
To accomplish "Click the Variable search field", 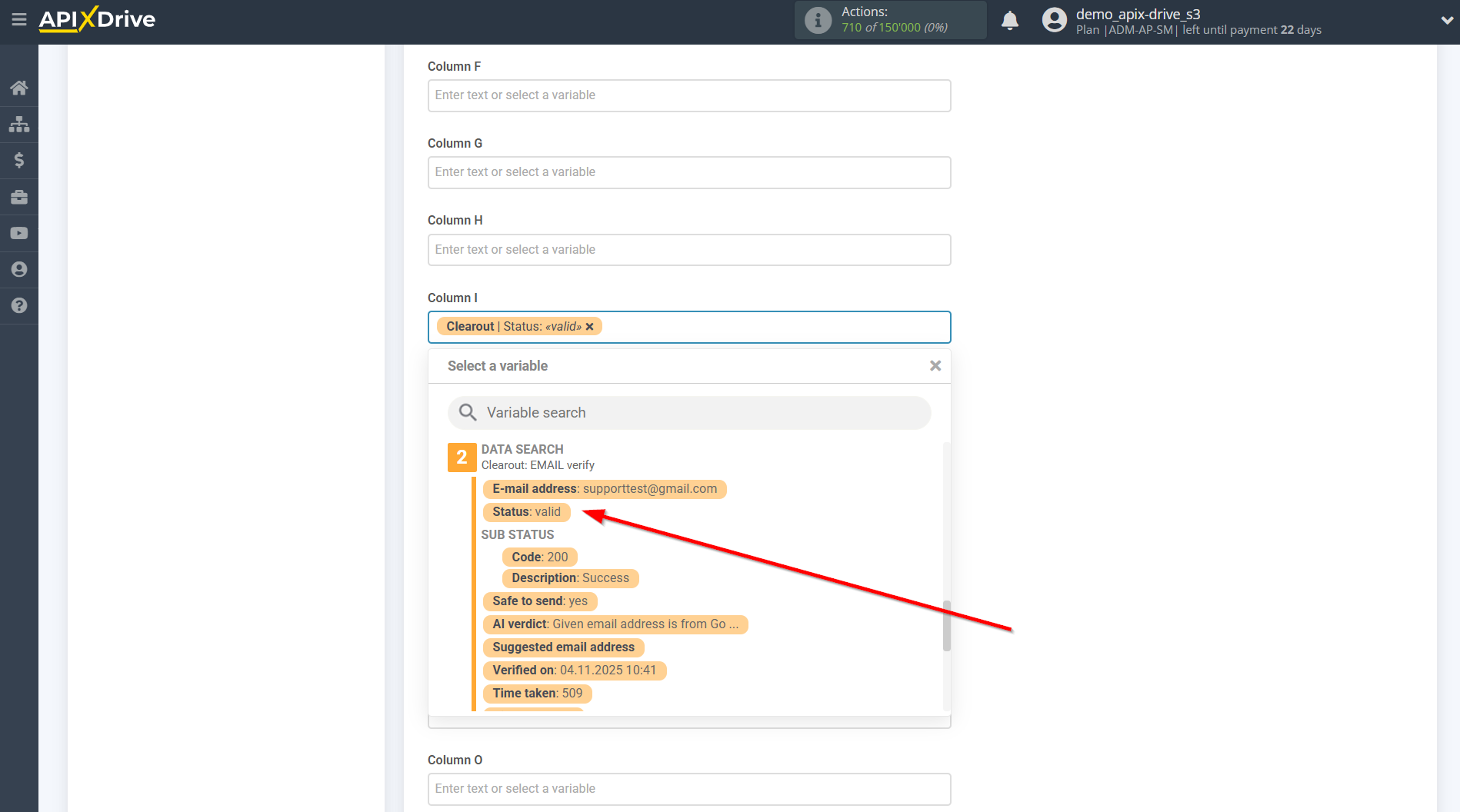I will tap(688, 412).
